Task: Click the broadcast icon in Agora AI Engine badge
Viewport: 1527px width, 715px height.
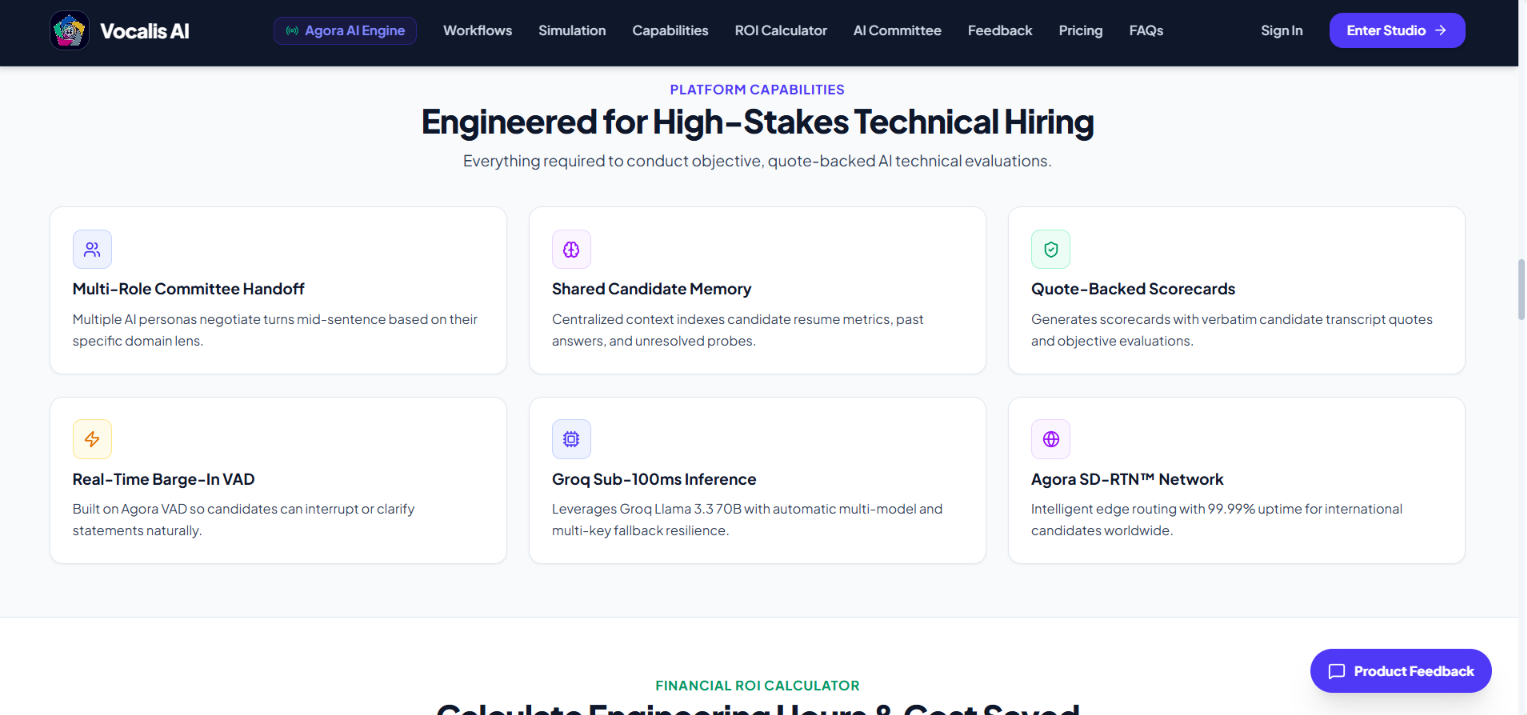Action: coord(292,31)
